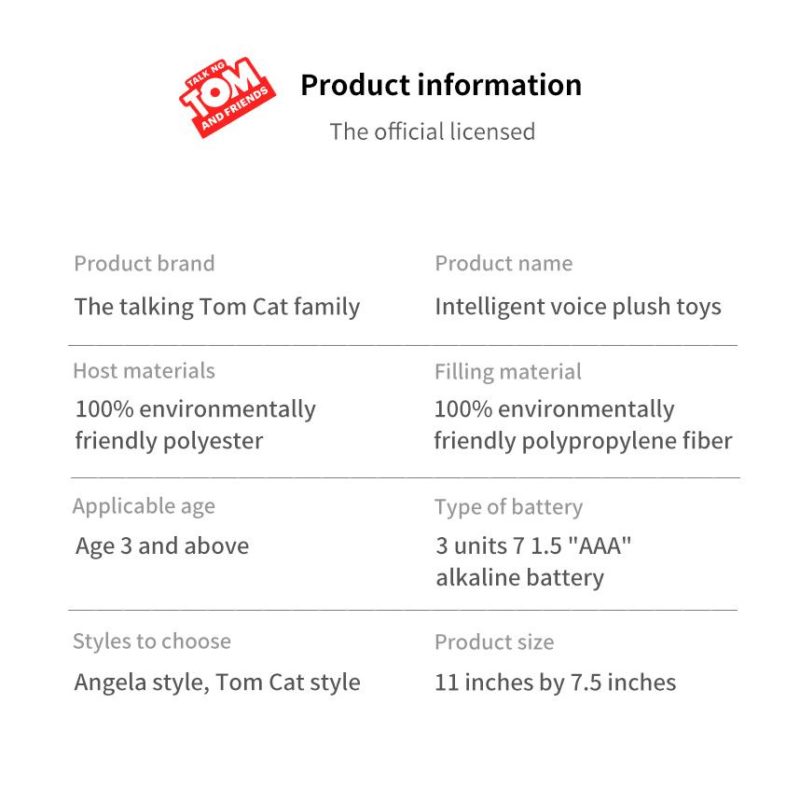Select "11 inches by 7.5 inches" text

[x=555, y=683]
